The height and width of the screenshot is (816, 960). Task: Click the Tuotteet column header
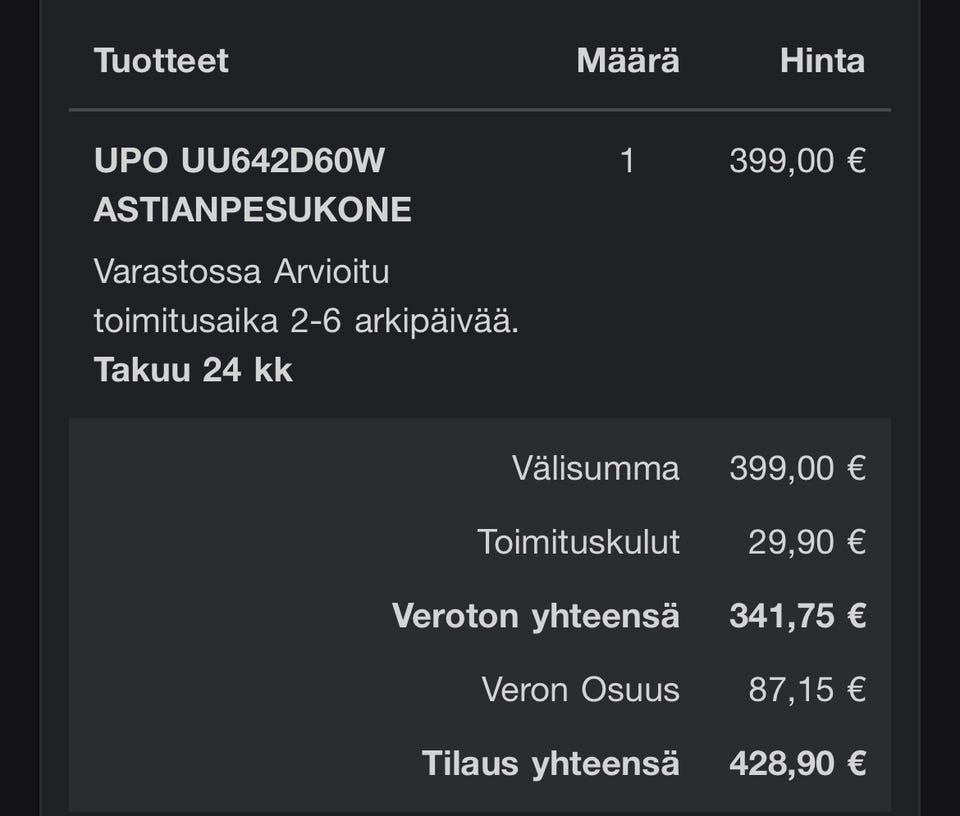[161, 61]
